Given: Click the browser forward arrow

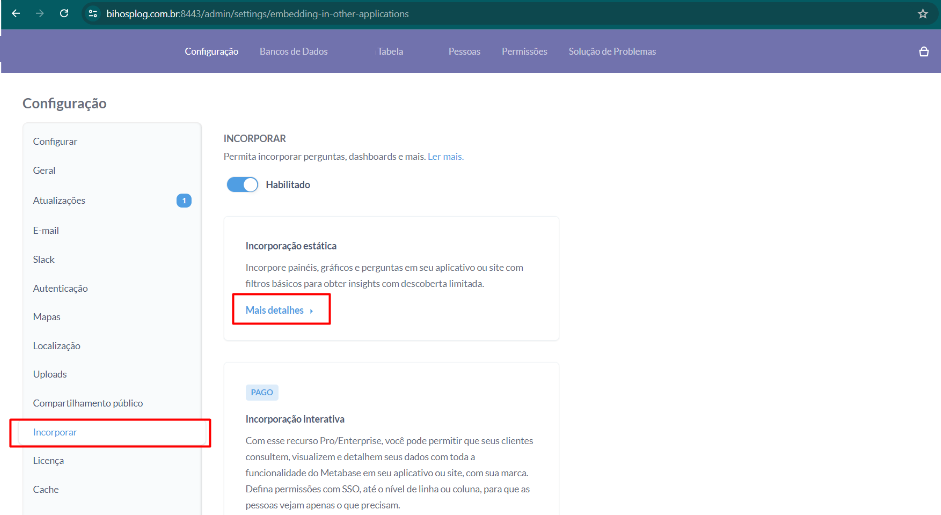Looking at the screenshot, I should pyautogui.click(x=40, y=13).
